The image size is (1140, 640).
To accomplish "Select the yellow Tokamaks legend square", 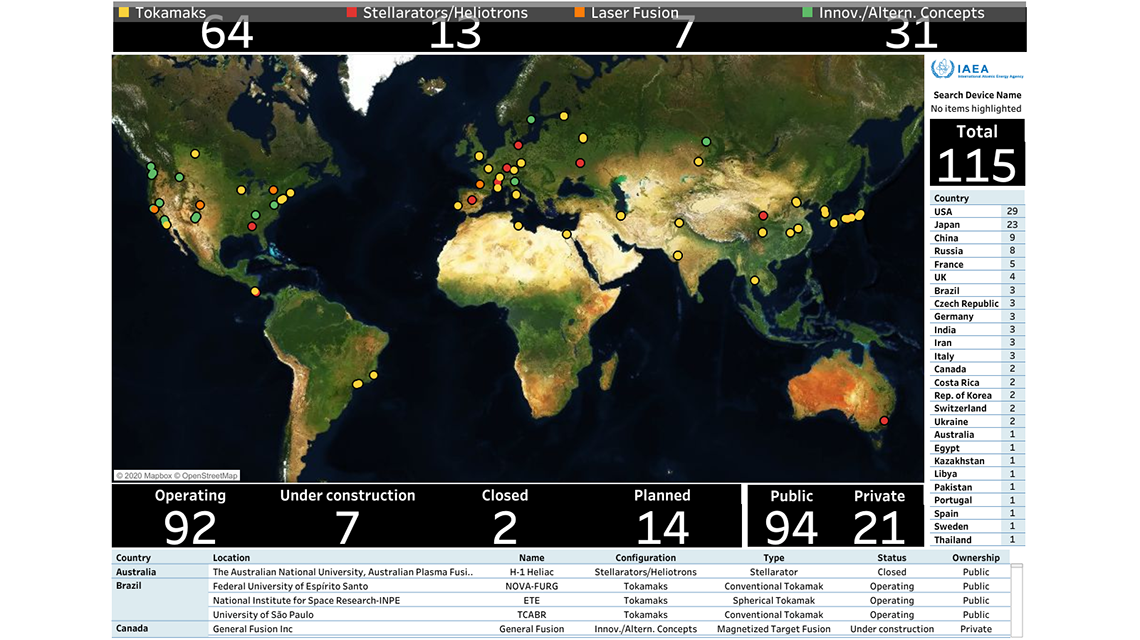I will [122, 13].
